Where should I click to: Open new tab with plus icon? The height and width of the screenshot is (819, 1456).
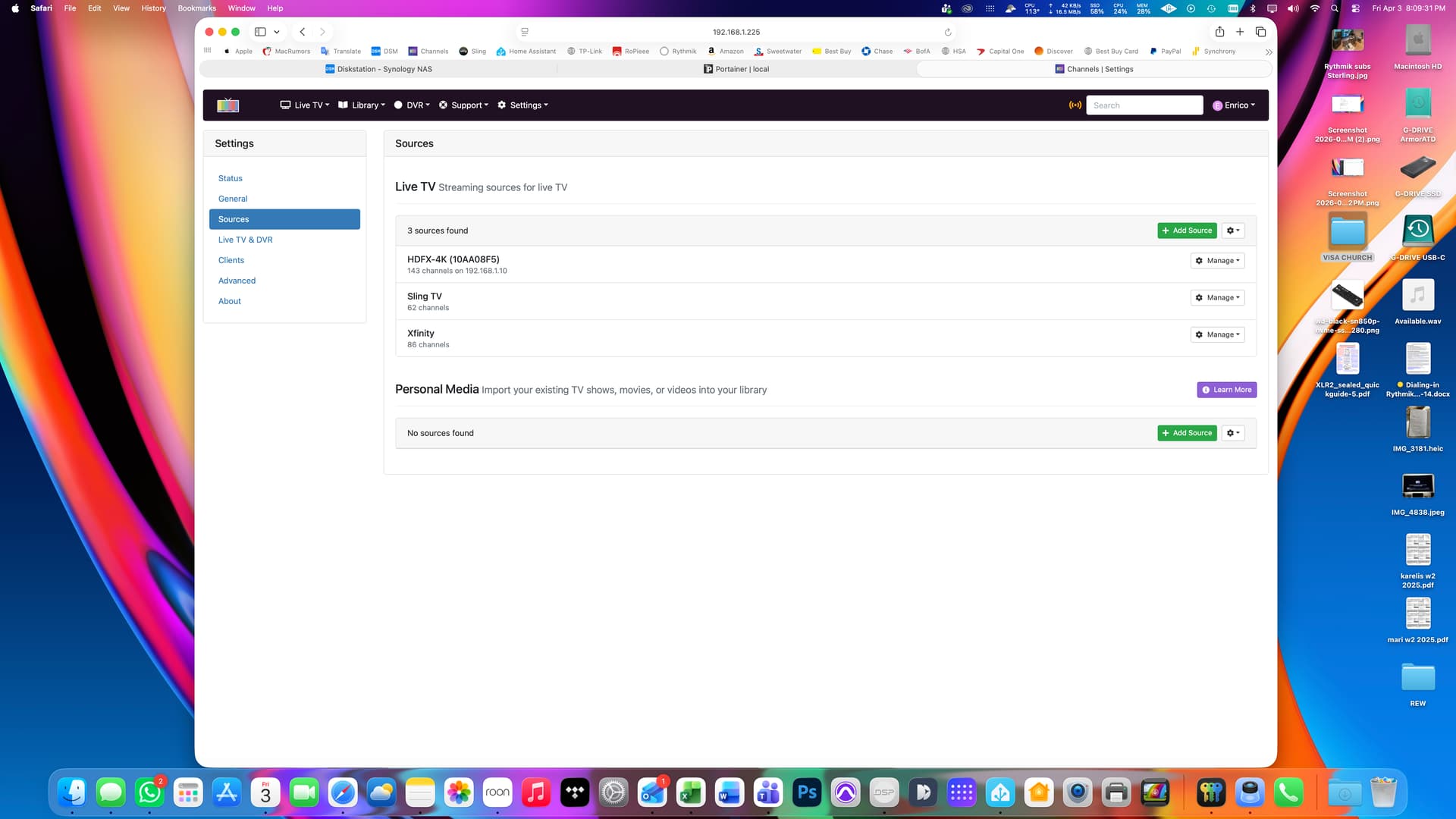tap(1240, 32)
